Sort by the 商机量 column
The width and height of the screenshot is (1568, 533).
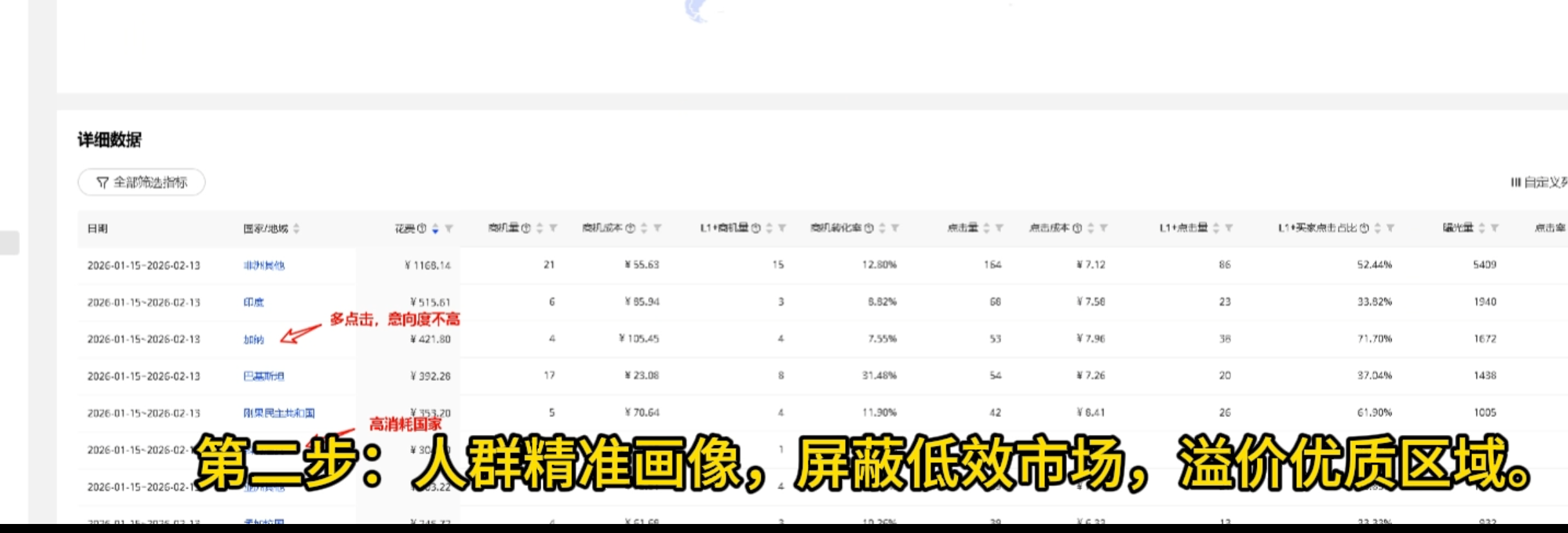[x=540, y=228]
